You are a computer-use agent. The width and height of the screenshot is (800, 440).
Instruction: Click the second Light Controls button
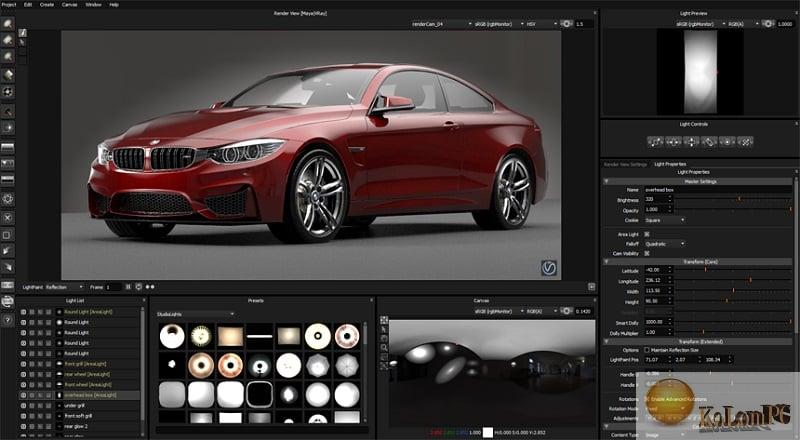(x=673, y=142)
